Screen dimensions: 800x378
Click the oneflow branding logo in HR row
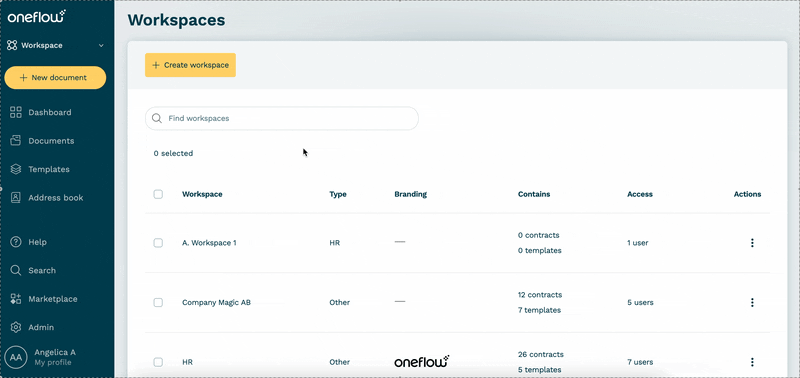[422, 361]
